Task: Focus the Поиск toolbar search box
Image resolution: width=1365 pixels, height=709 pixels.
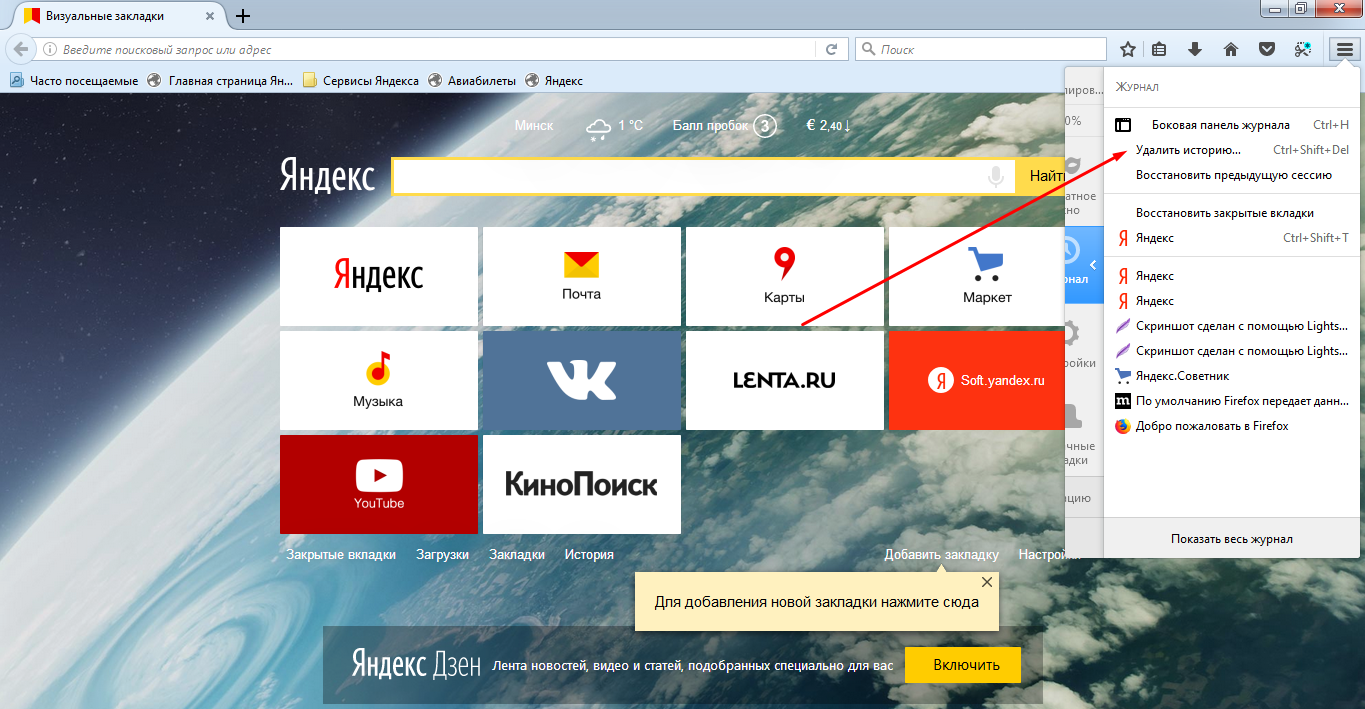Action: coord(983,49)
